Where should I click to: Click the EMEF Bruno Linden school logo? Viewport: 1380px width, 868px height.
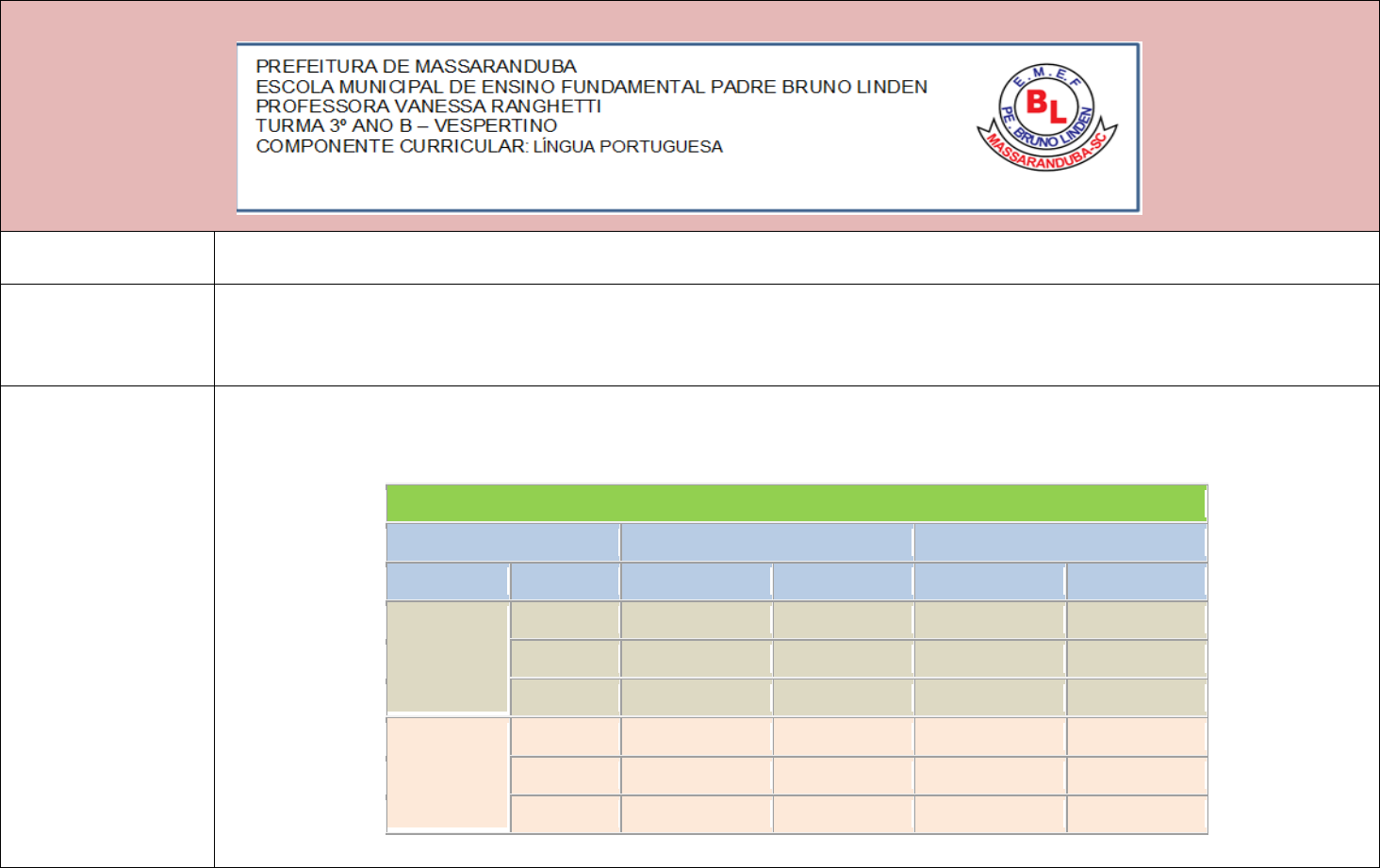click(1046, 119)
